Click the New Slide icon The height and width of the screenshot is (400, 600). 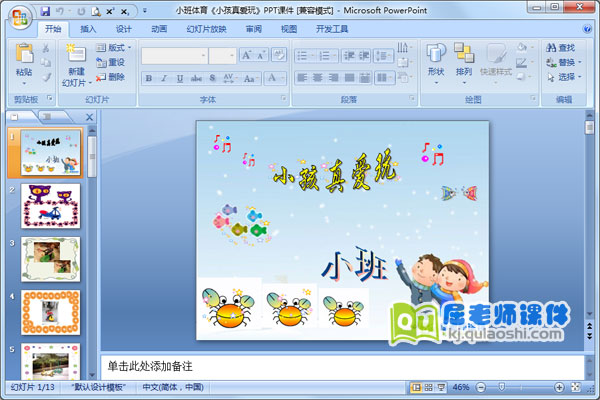pyautogui.click(x=76, y=53)
